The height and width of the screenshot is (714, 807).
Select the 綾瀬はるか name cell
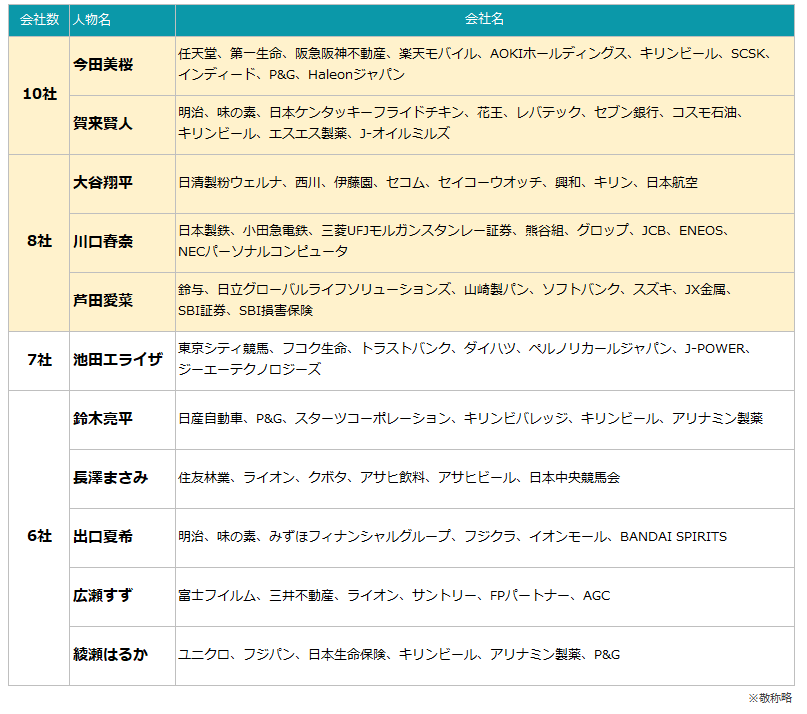[x=110, y=655]
